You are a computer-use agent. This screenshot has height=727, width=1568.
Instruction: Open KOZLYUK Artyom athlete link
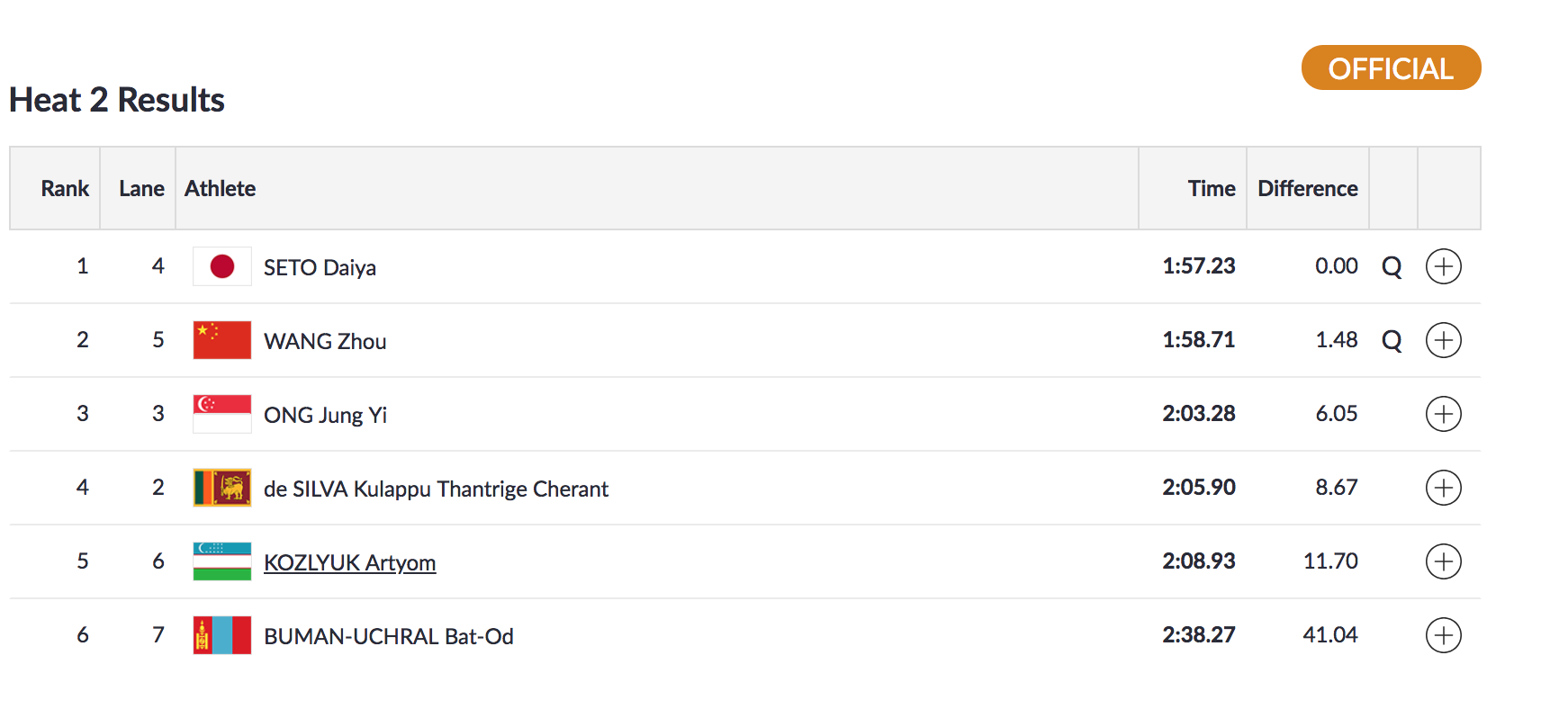point(349,562)
